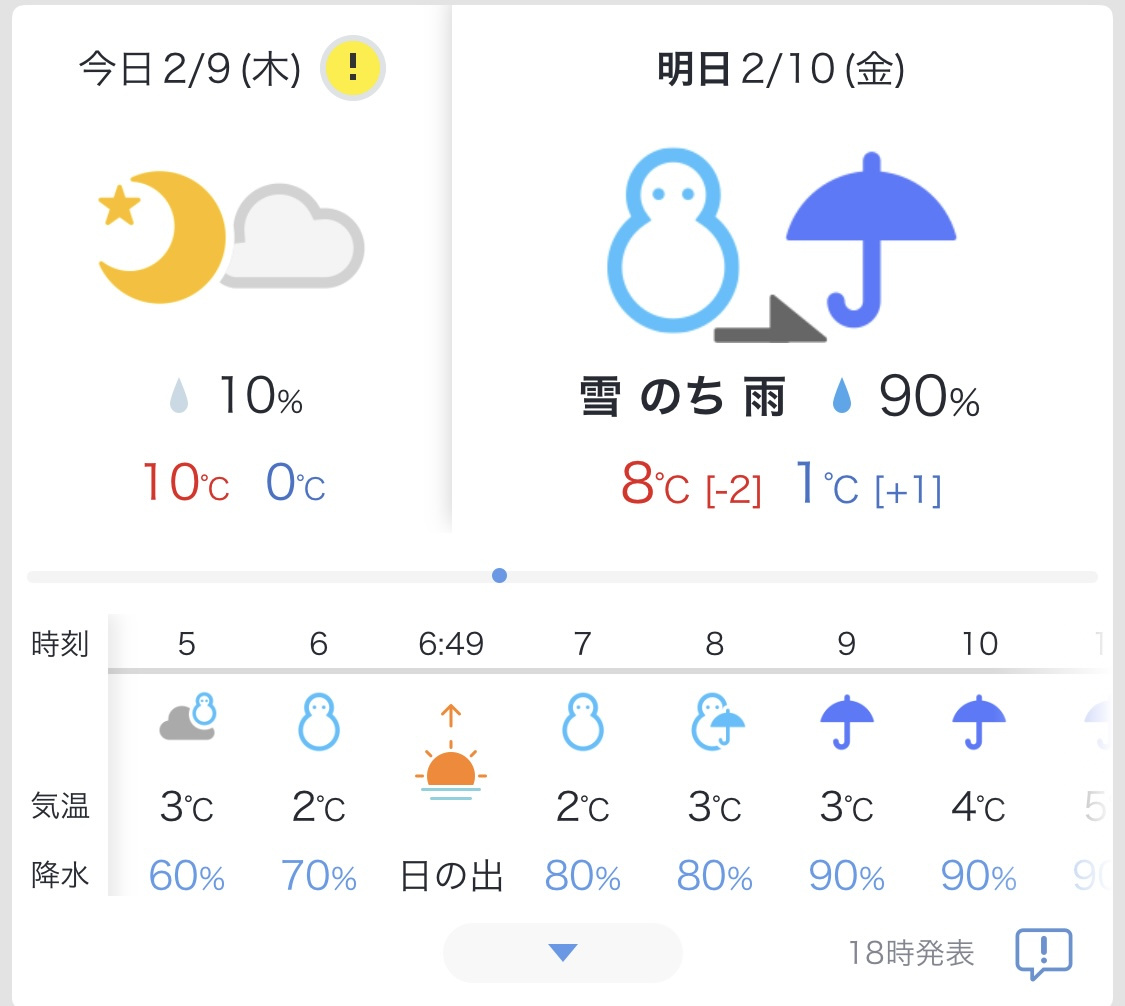This screenshot has height=1006, width=1125.
Task: Click the snowman icon at hour 6
Action: coord(319,721)
